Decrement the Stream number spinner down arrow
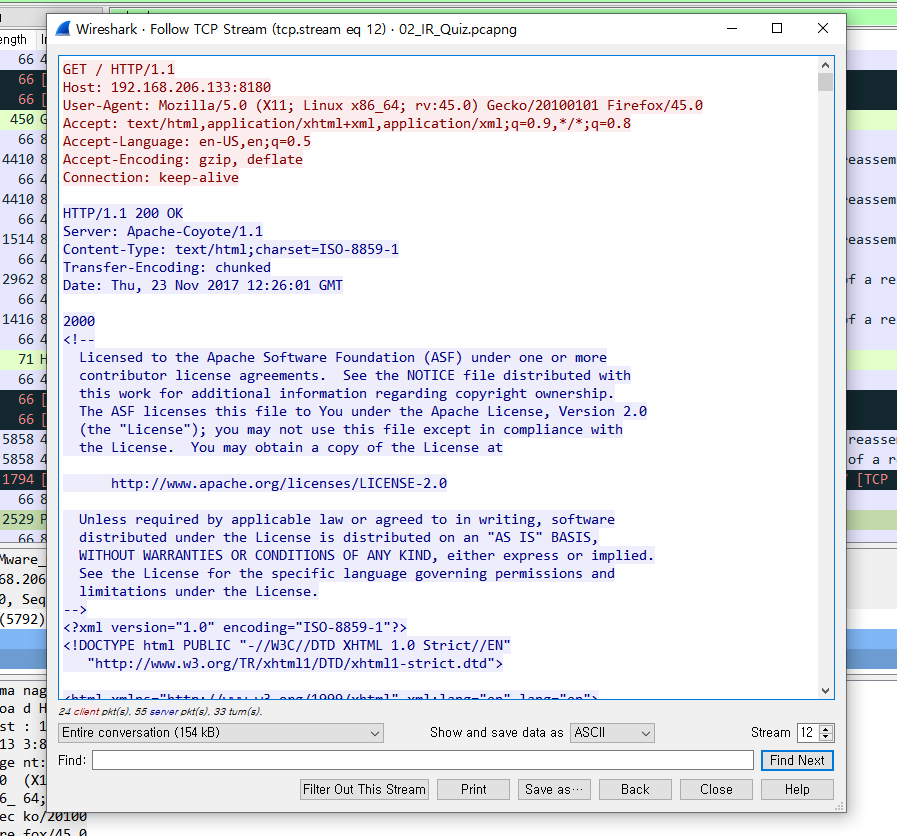 825,737
